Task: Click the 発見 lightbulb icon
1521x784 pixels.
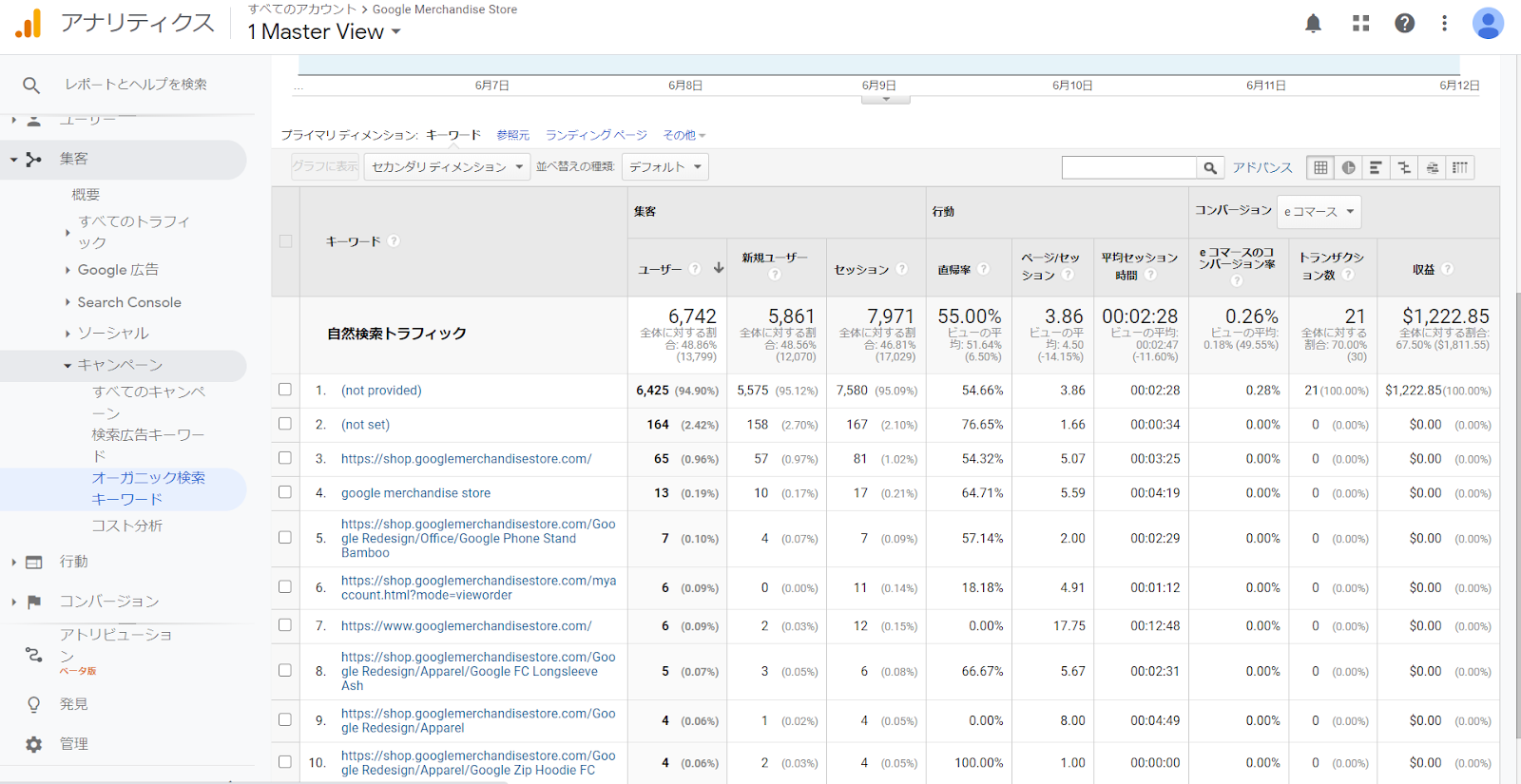Action: 34,704
